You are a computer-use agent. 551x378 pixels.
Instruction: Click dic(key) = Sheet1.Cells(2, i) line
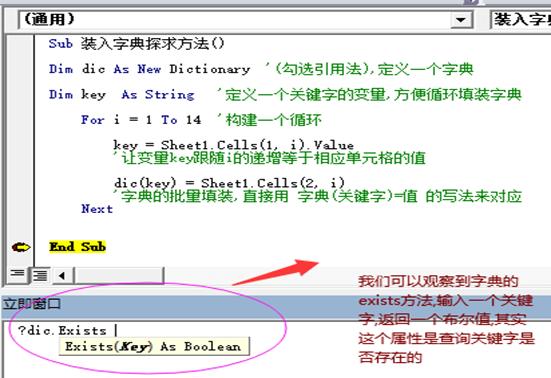(x=229, y=183)
